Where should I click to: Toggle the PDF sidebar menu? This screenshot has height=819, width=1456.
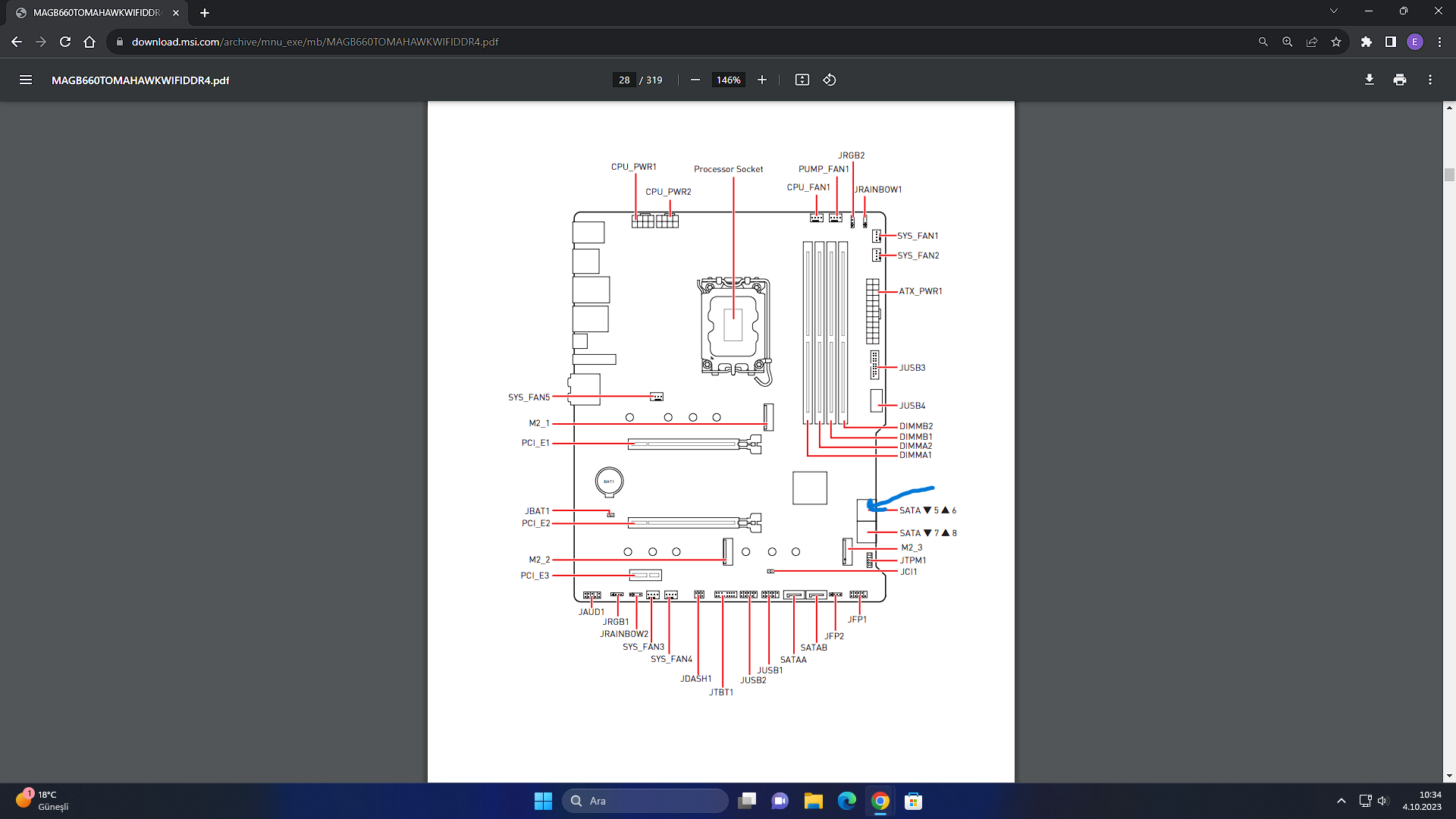[26, 80]
